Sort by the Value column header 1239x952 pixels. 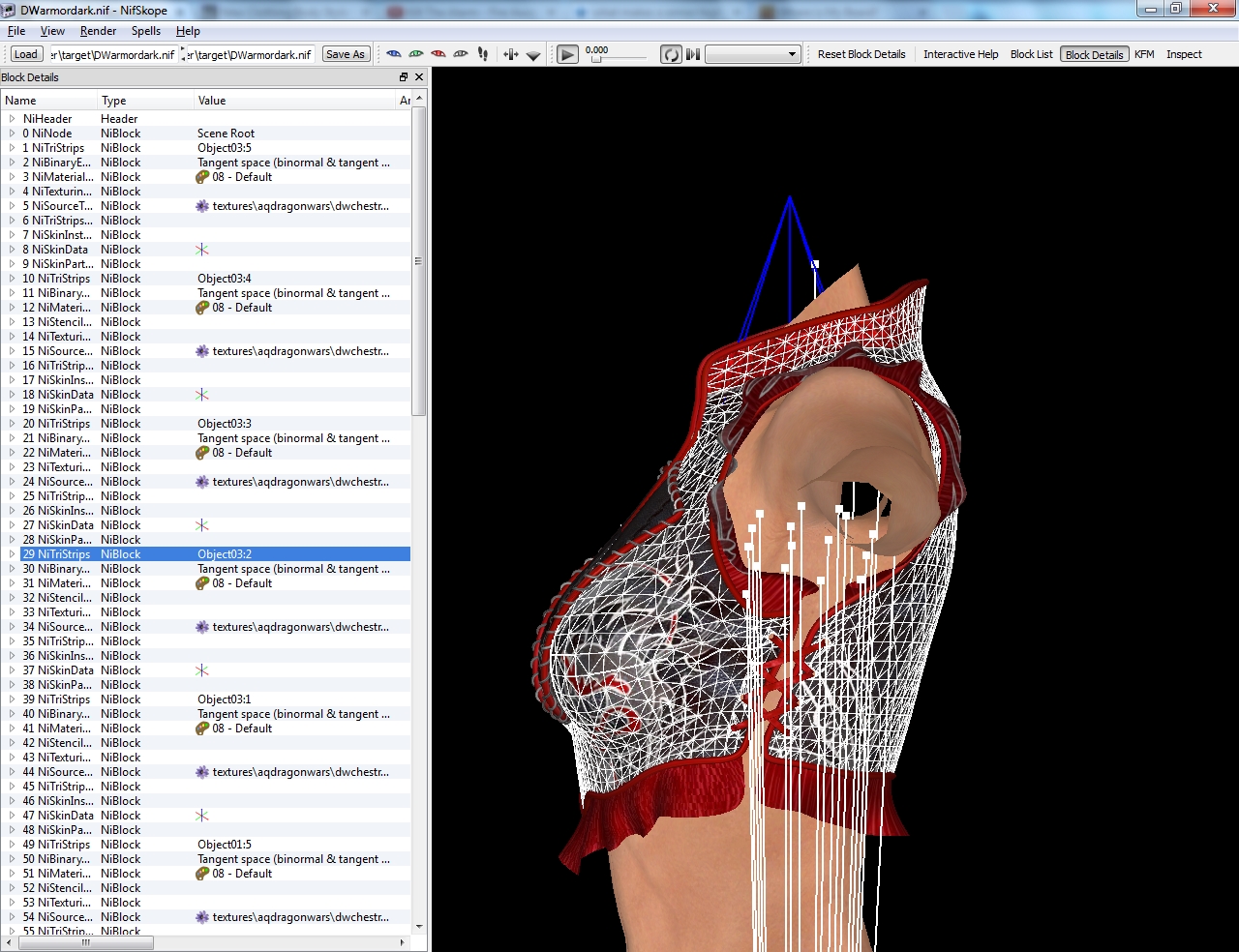click(x=295, y=101)
